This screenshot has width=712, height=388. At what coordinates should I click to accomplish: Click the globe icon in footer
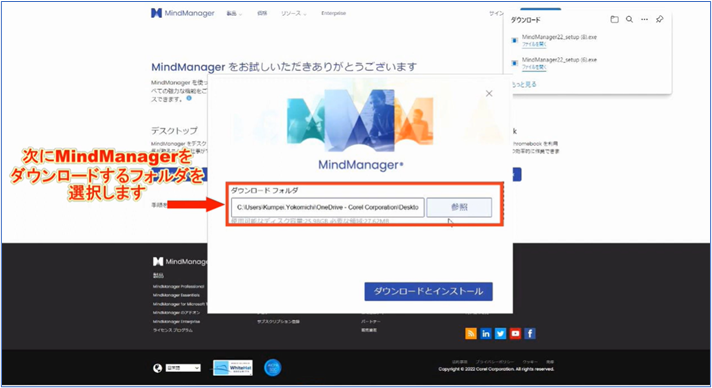(157, 368)
